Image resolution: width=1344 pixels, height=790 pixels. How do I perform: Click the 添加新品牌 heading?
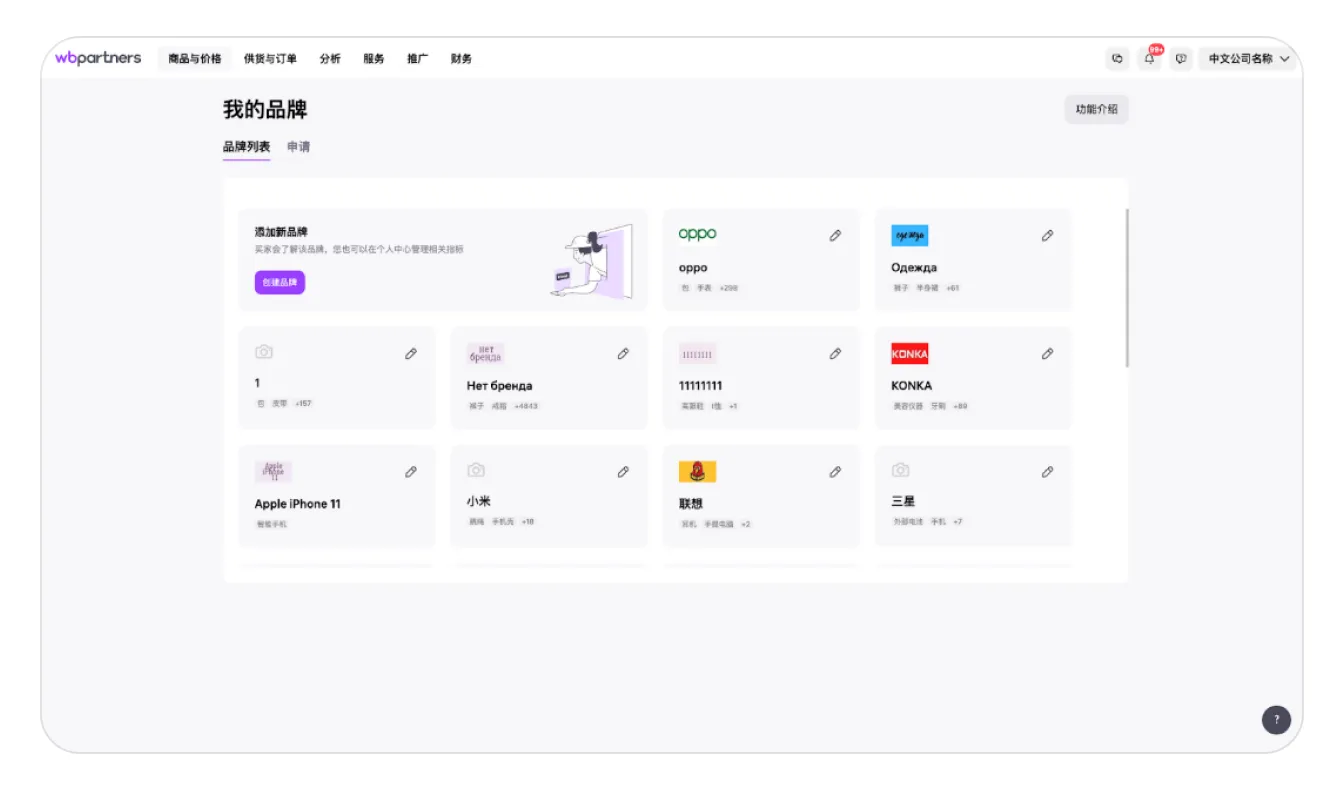coord(281,232)
